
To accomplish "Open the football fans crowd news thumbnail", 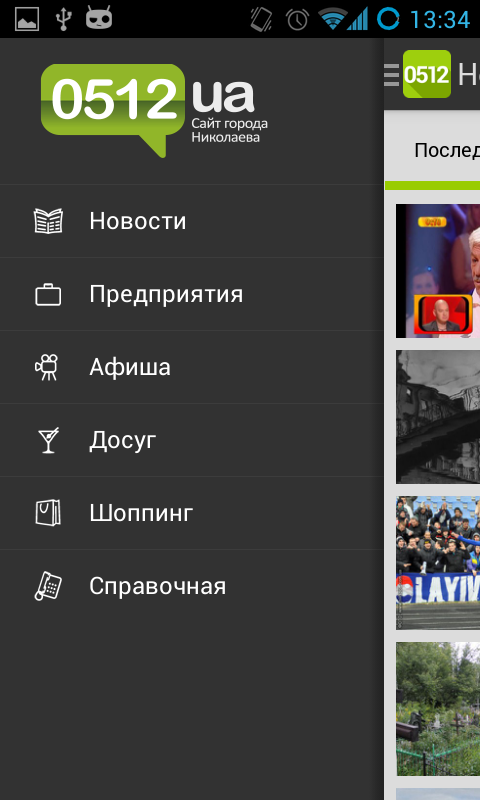I will coord(438,563).
